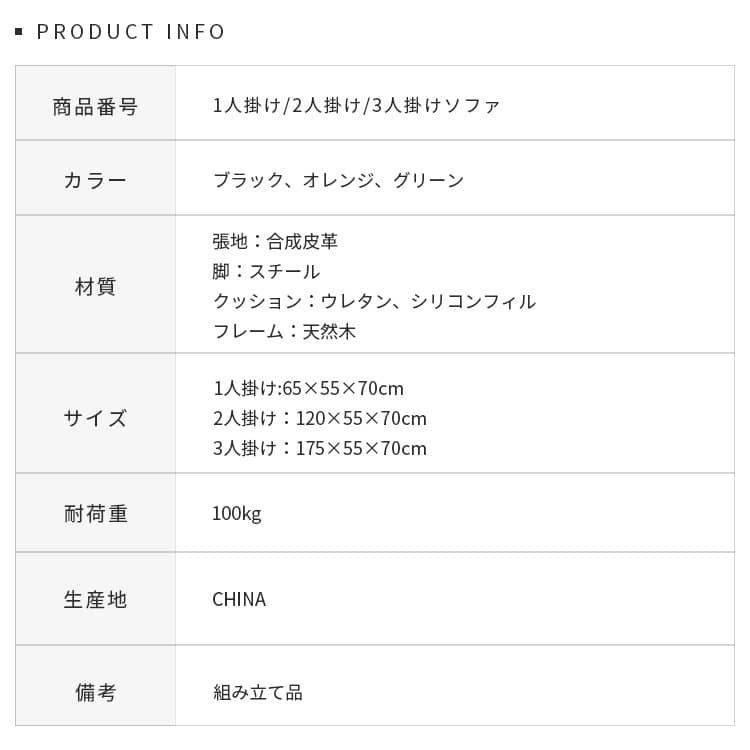Click the 1人掛け:65×55×70cm size line

pos(308,389)
